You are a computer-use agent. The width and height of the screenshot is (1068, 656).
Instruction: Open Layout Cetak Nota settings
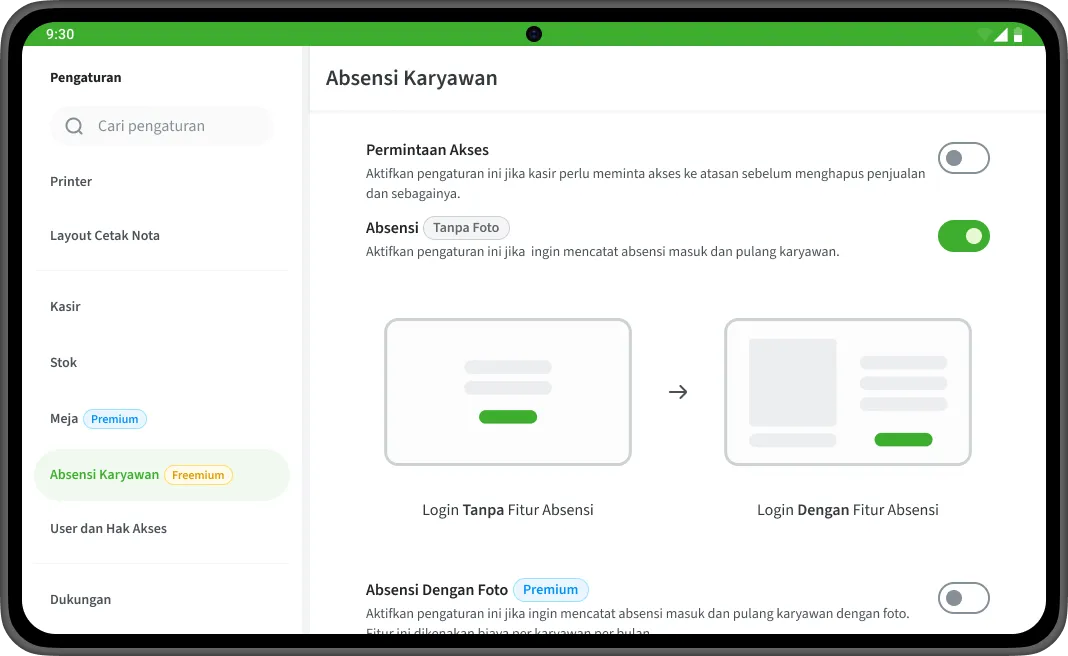tap(105, 235)
